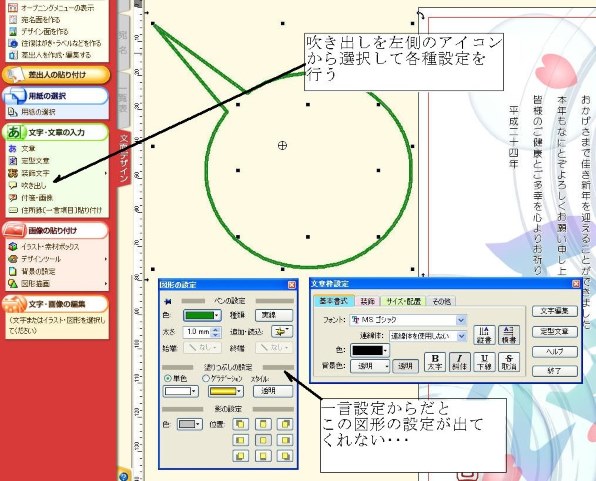The image size is (596, 481).
Task: Toggle the 透明 background button beside 背景色
Action: (x=405, y=366)
